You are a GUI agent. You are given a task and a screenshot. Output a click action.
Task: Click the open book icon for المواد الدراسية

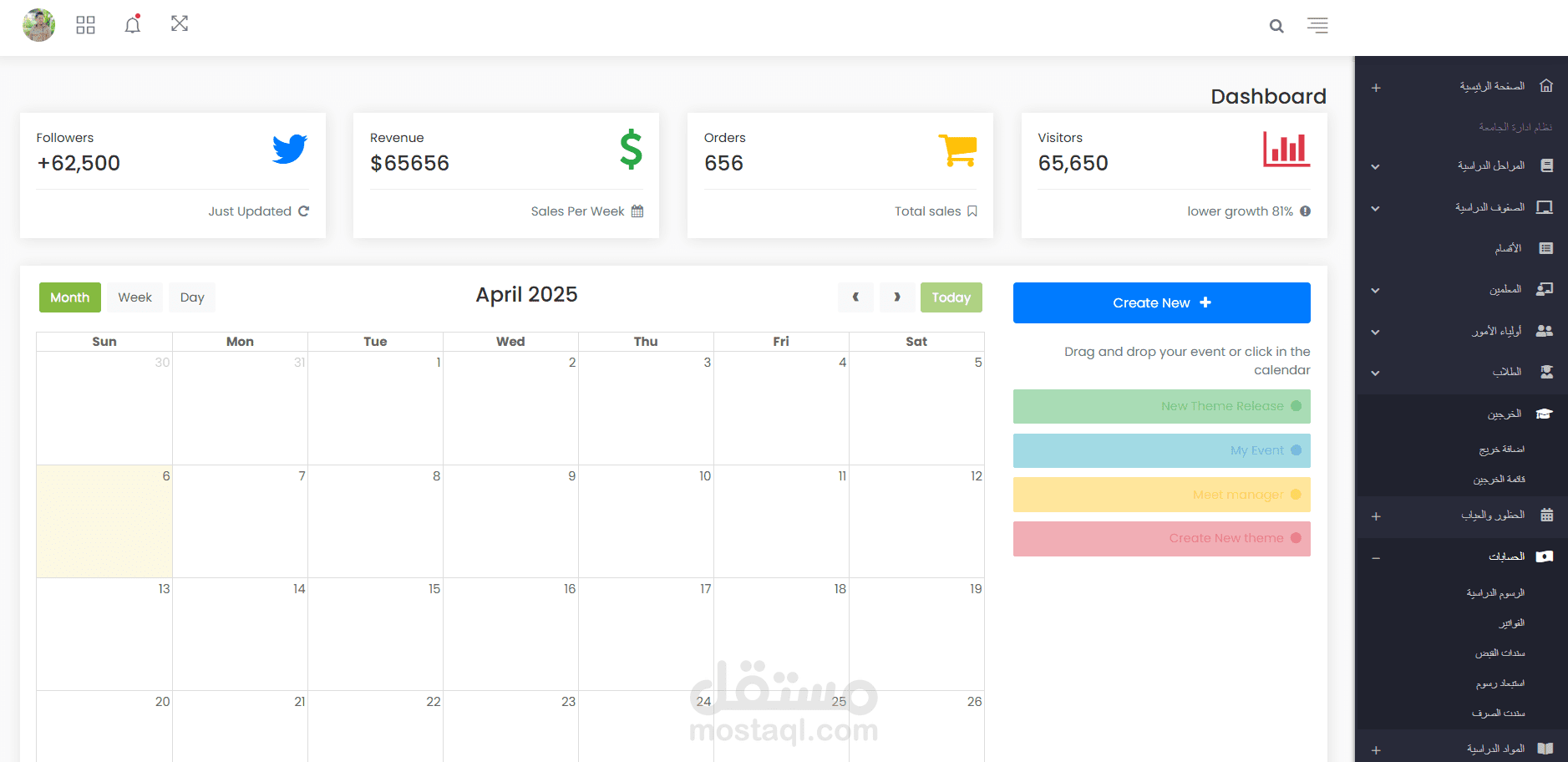[x=1545, y=749]
